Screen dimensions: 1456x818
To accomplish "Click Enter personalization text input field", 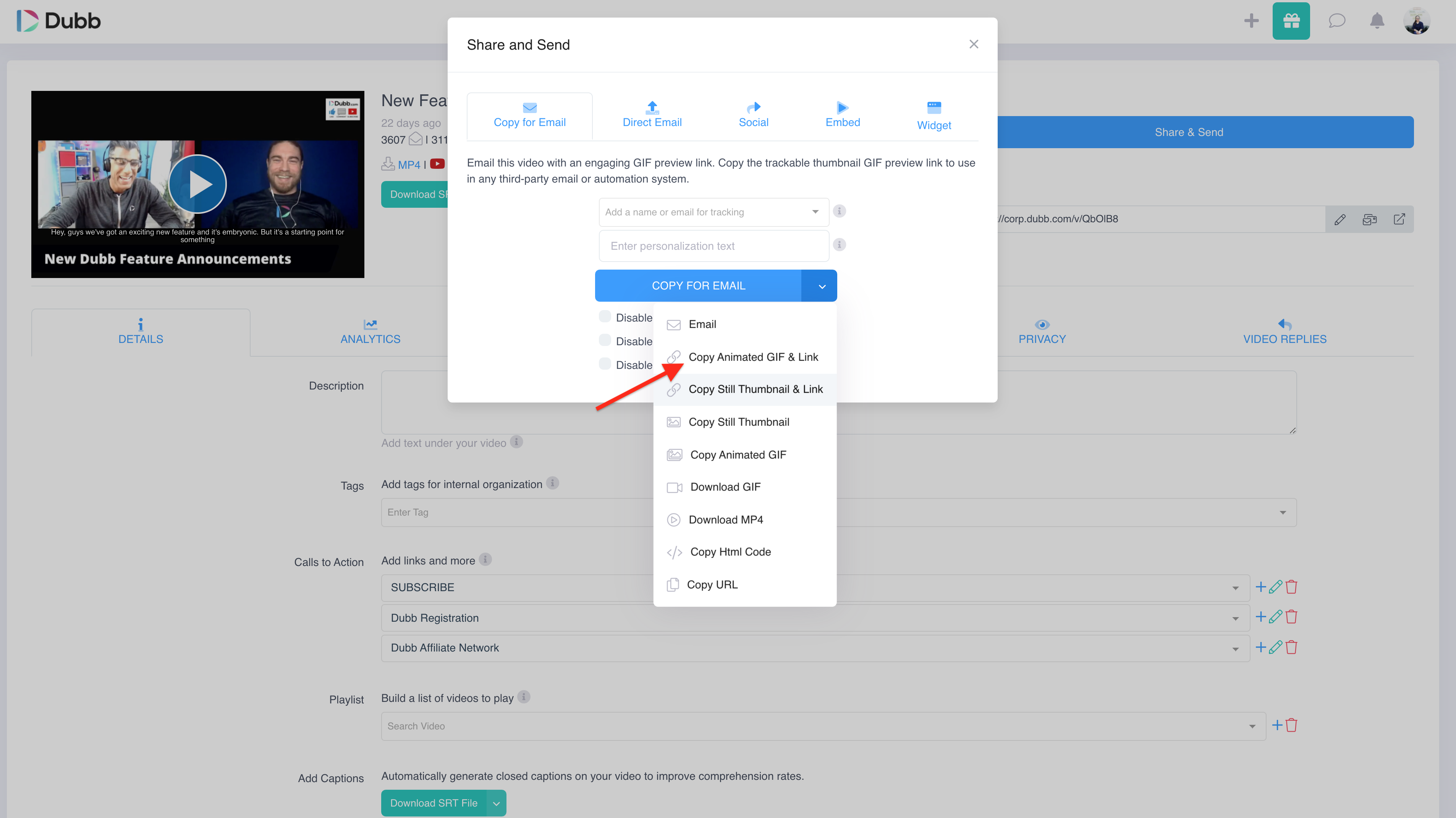I will [x=714, y=245].
